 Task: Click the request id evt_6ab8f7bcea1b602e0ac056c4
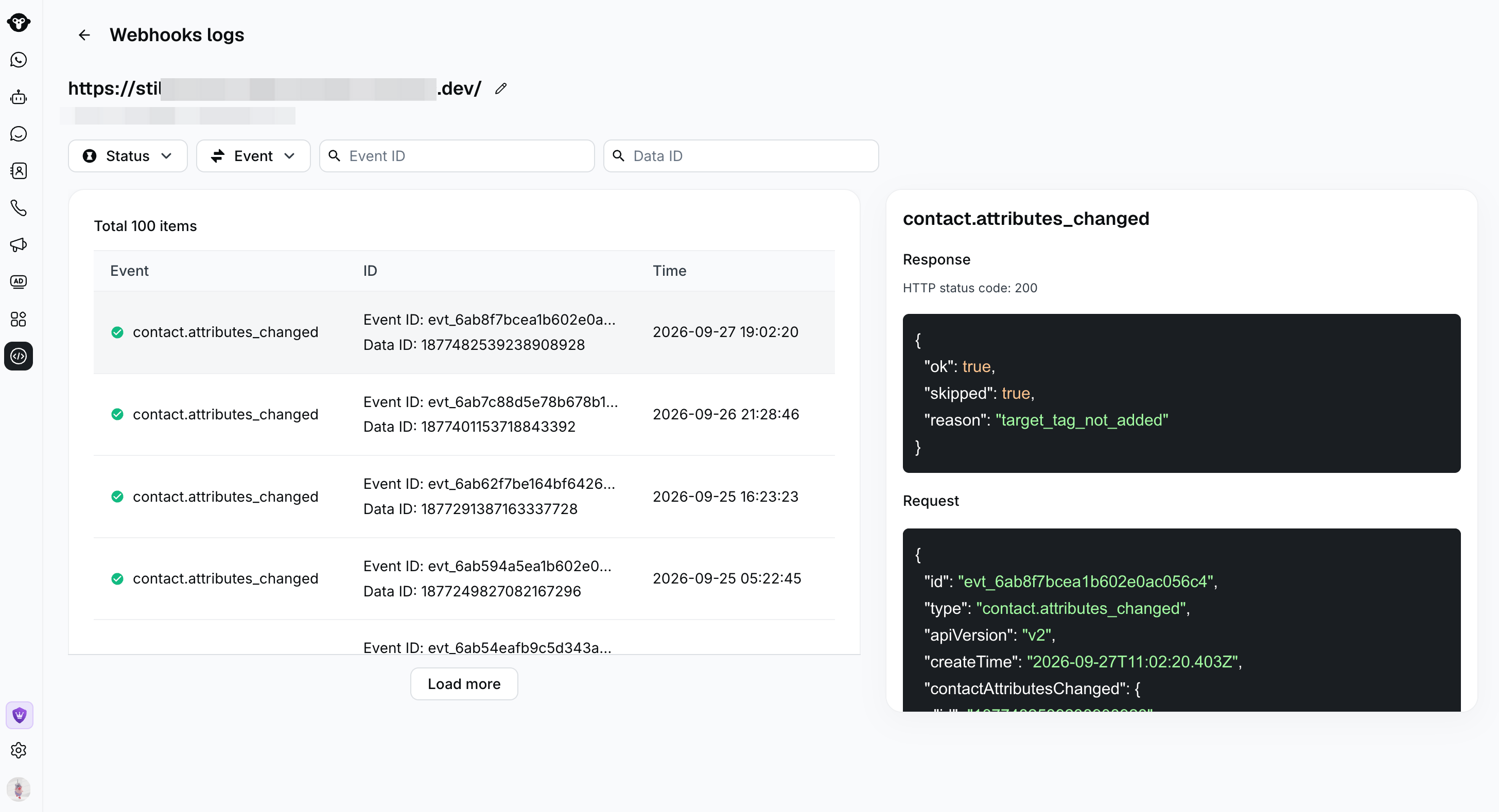(1085, 581)
